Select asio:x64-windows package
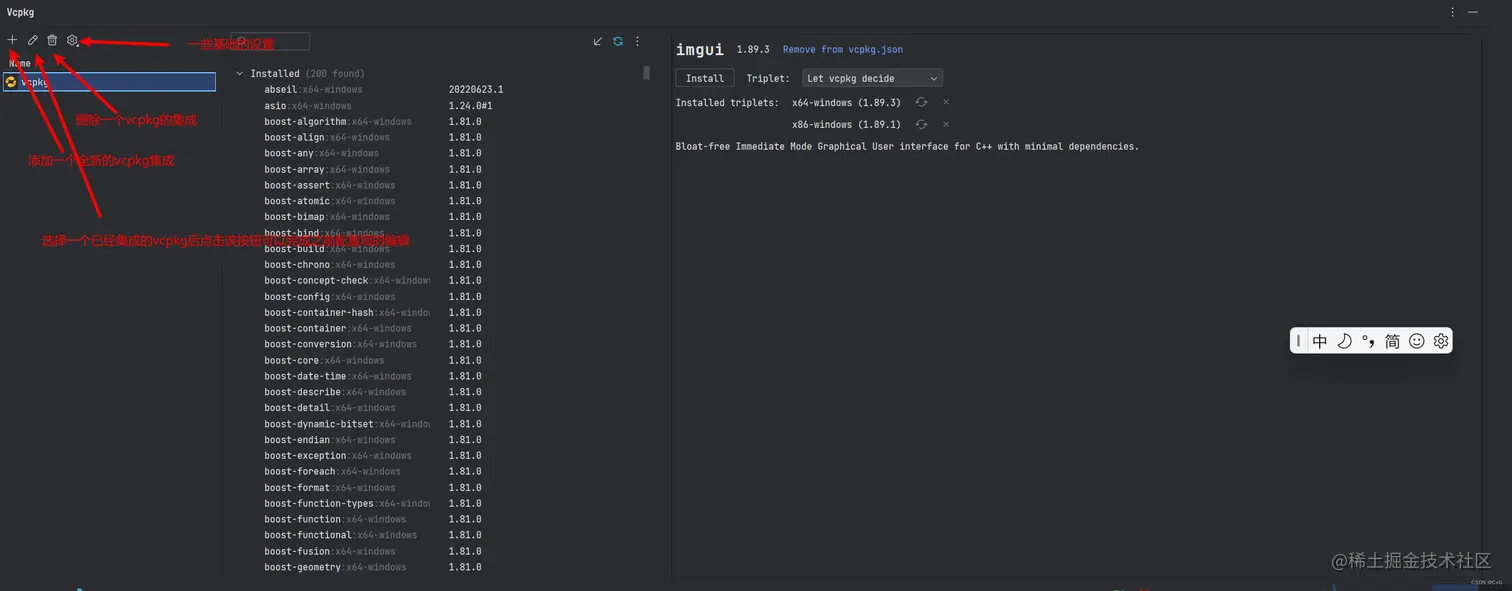Screen dimensions: 1512x591 [308, 105]
